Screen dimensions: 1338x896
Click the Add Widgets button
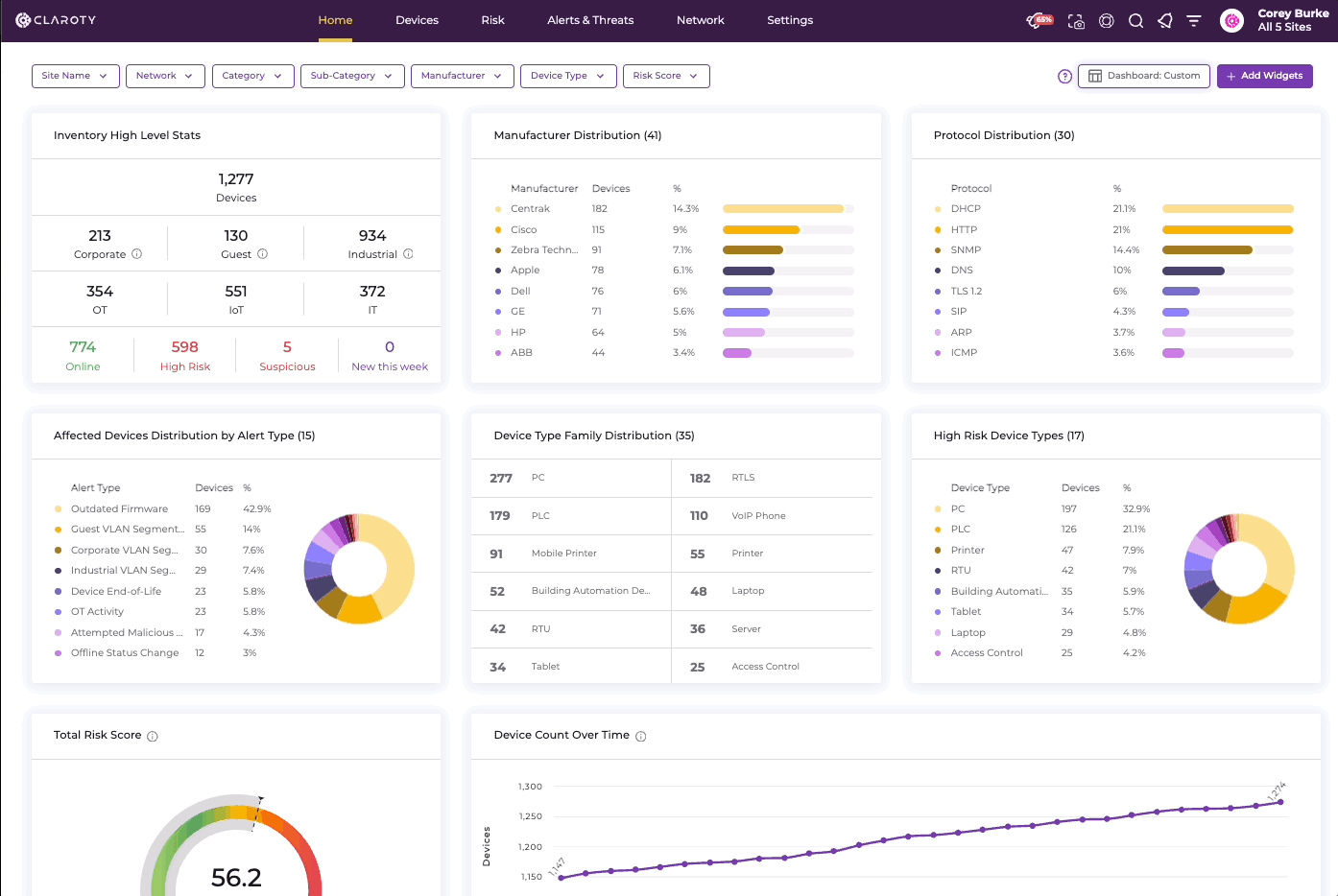pos(1265,76)
